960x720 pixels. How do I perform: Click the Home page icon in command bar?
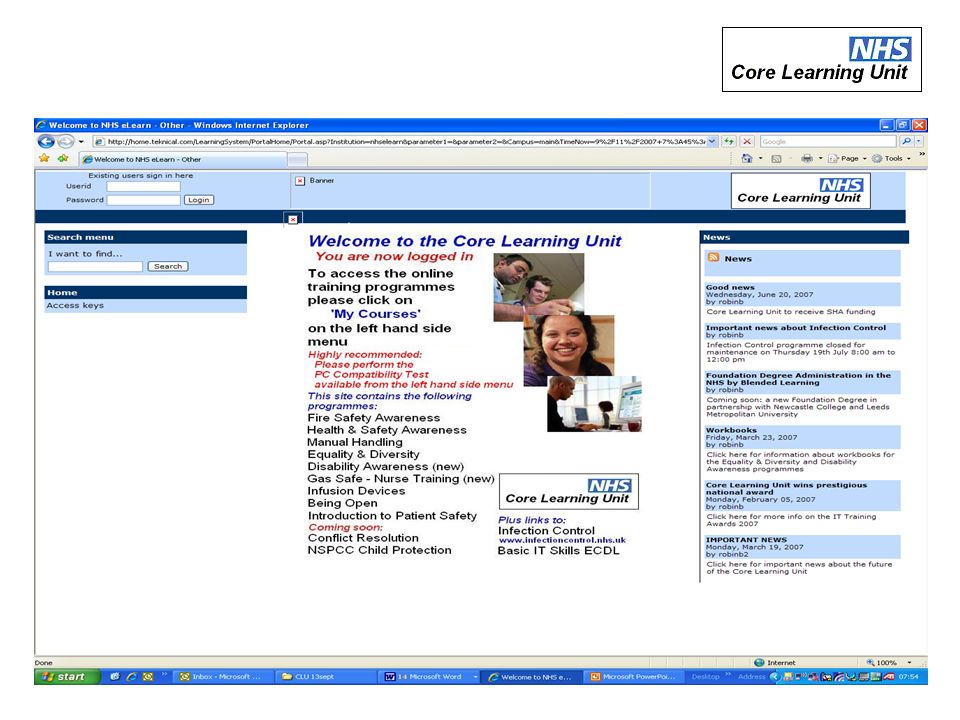pyautogui.click(x=746, y=159)
